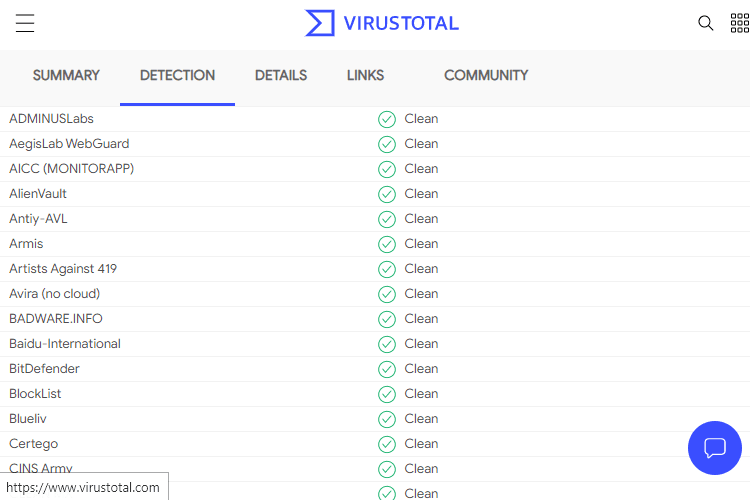Click the Clean result for Armis
750x500 pixels.
pyautogui.click(x=421, y=244)
